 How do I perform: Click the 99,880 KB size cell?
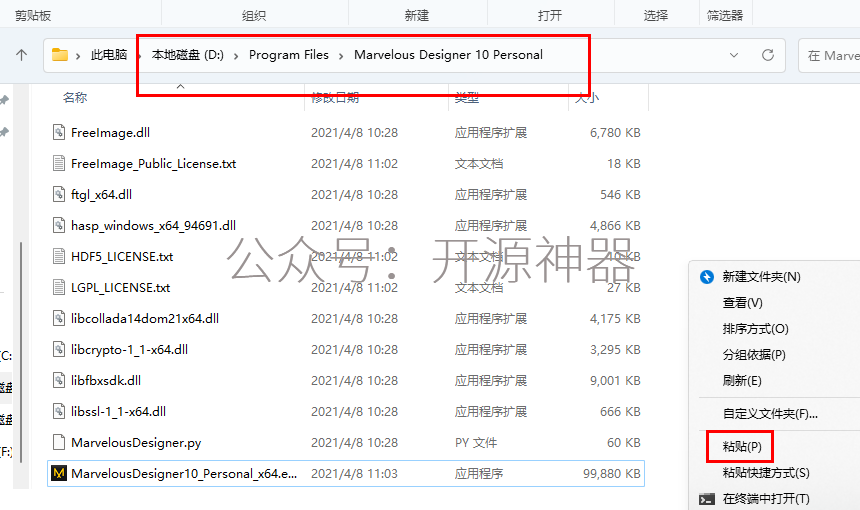tap(612, 474)
